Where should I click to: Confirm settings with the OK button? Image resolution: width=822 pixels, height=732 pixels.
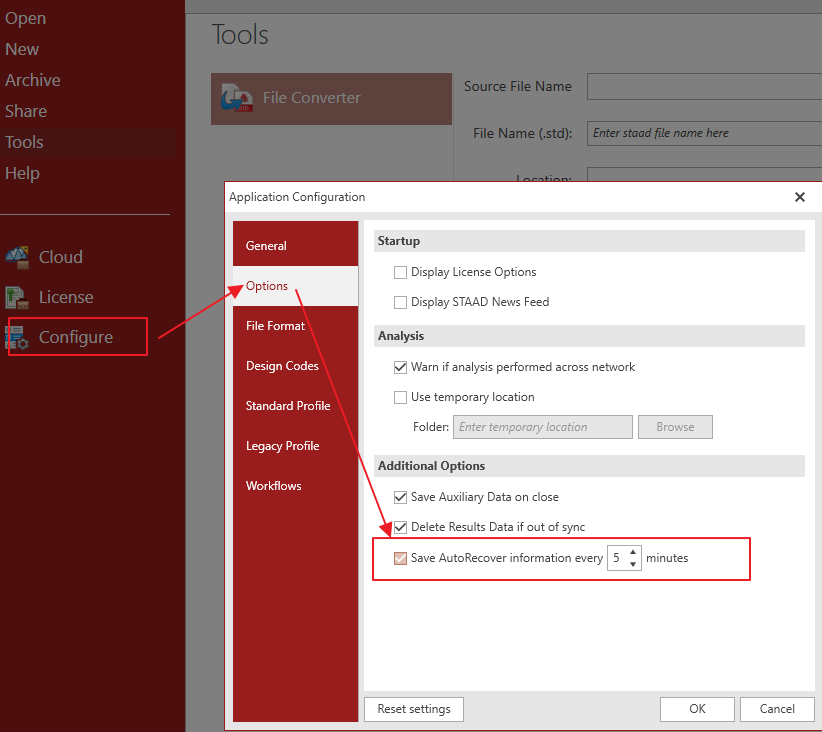click(x=697, y=709)
